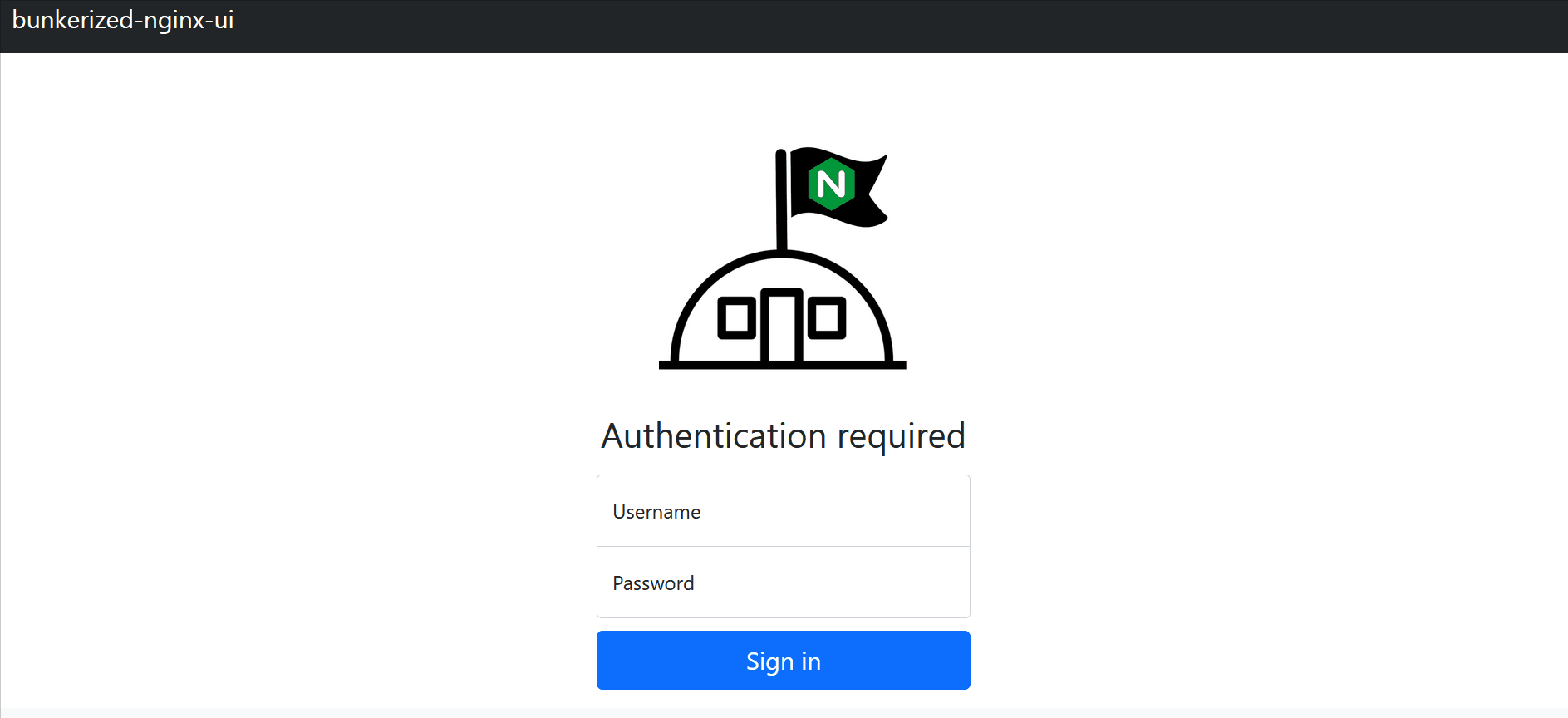
Task: Click the bunker's center door
Action: [x=781, y=327]
